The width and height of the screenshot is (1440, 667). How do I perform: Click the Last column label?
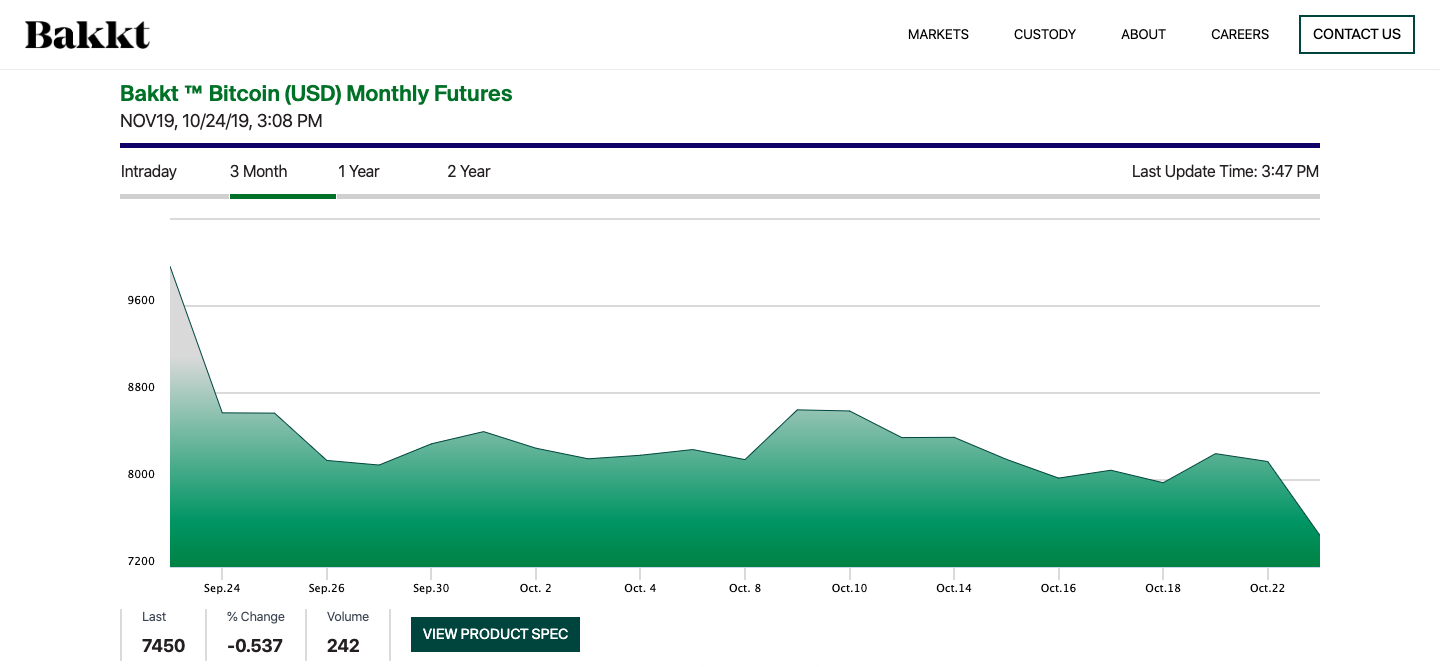coord(154,617)
